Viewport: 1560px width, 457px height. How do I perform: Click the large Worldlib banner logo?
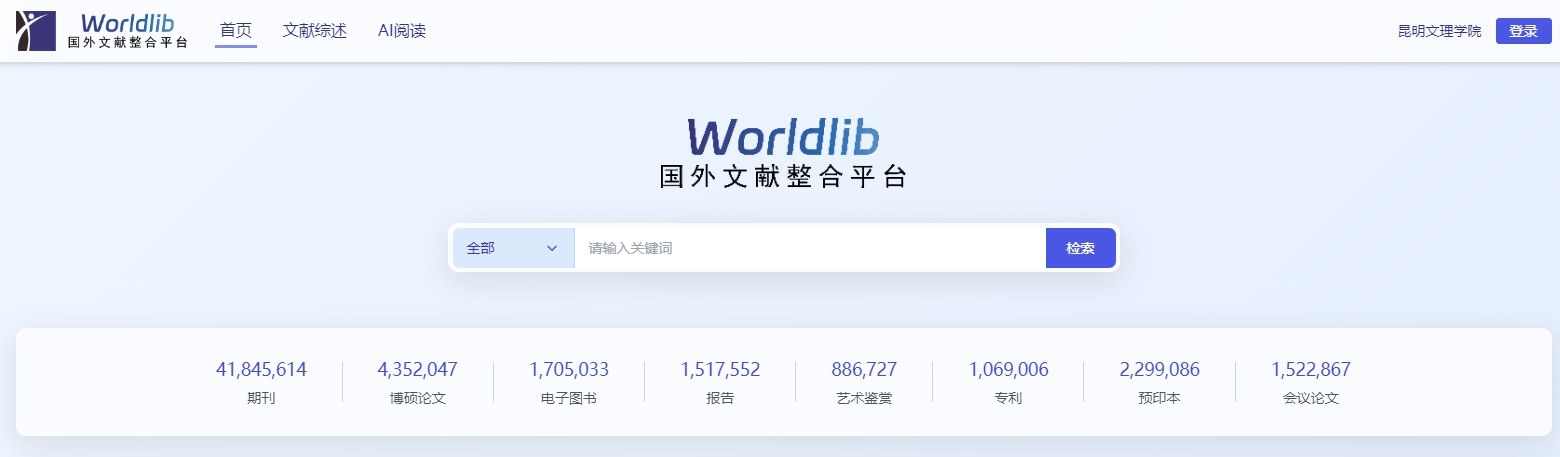coord(784,154)
